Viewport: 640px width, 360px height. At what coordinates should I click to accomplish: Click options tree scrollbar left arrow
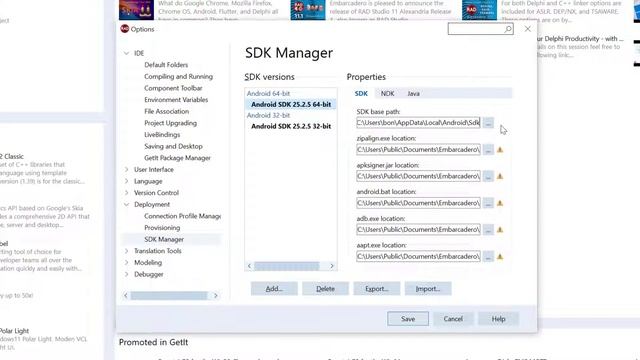point(126,296)
